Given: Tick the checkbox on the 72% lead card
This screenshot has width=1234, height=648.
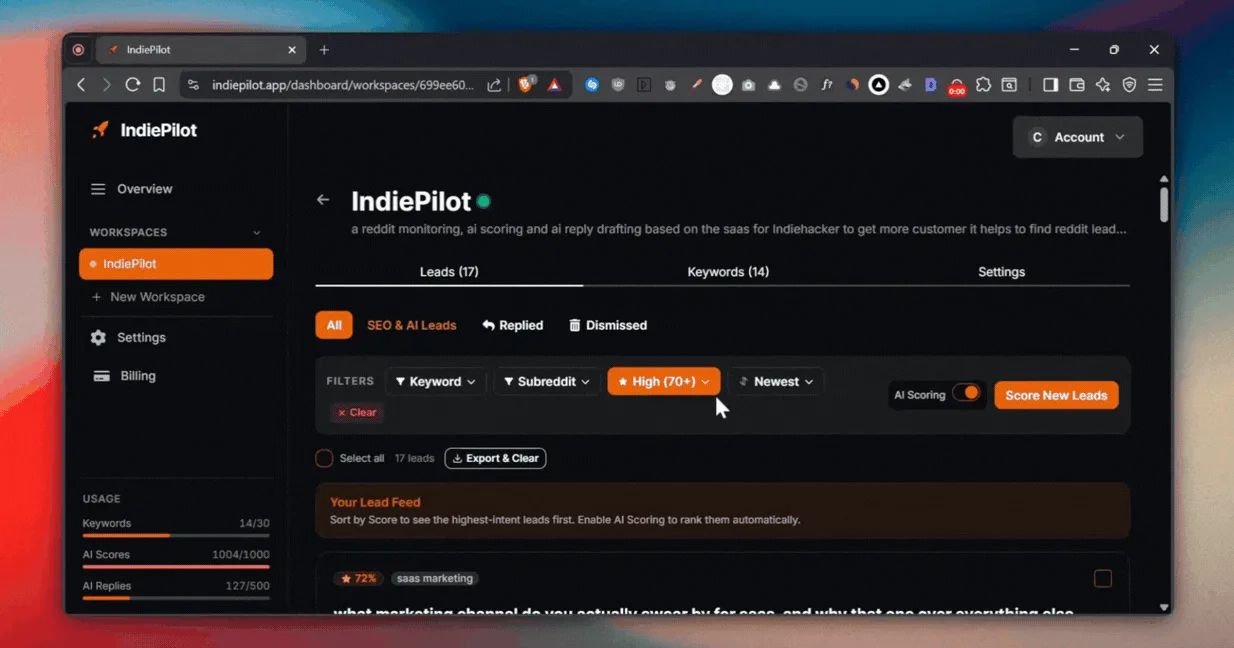Looking at the screenshot, I should 1103,579.
